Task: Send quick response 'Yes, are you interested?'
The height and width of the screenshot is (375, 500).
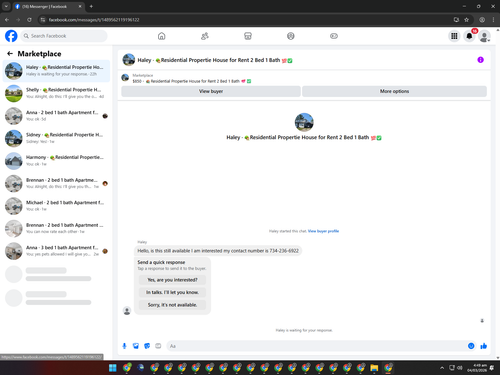Action: click(172, 280)
